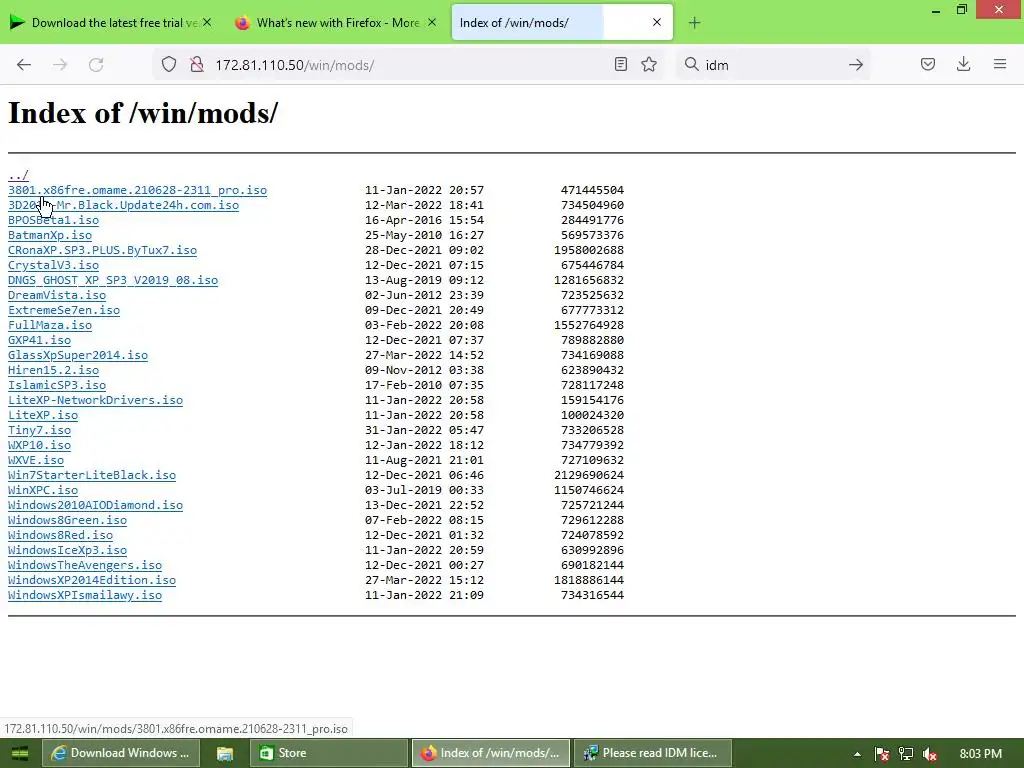Submit the idm search with arrow icon

click(x=856, y=65)
